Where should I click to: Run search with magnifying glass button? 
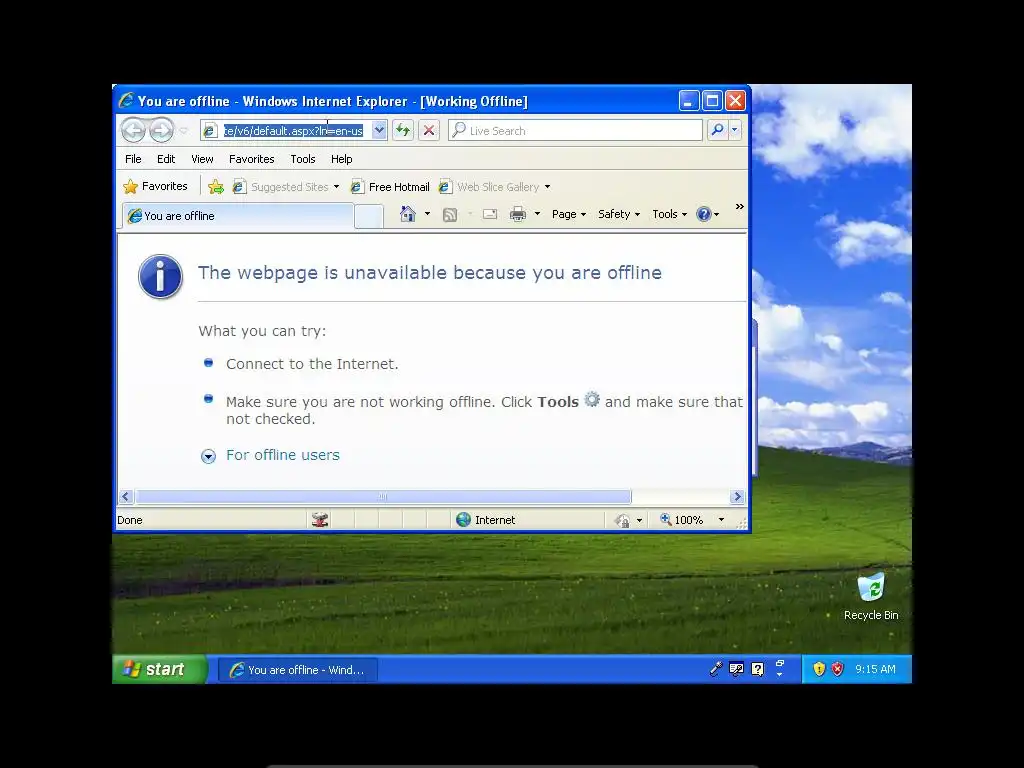718,130
